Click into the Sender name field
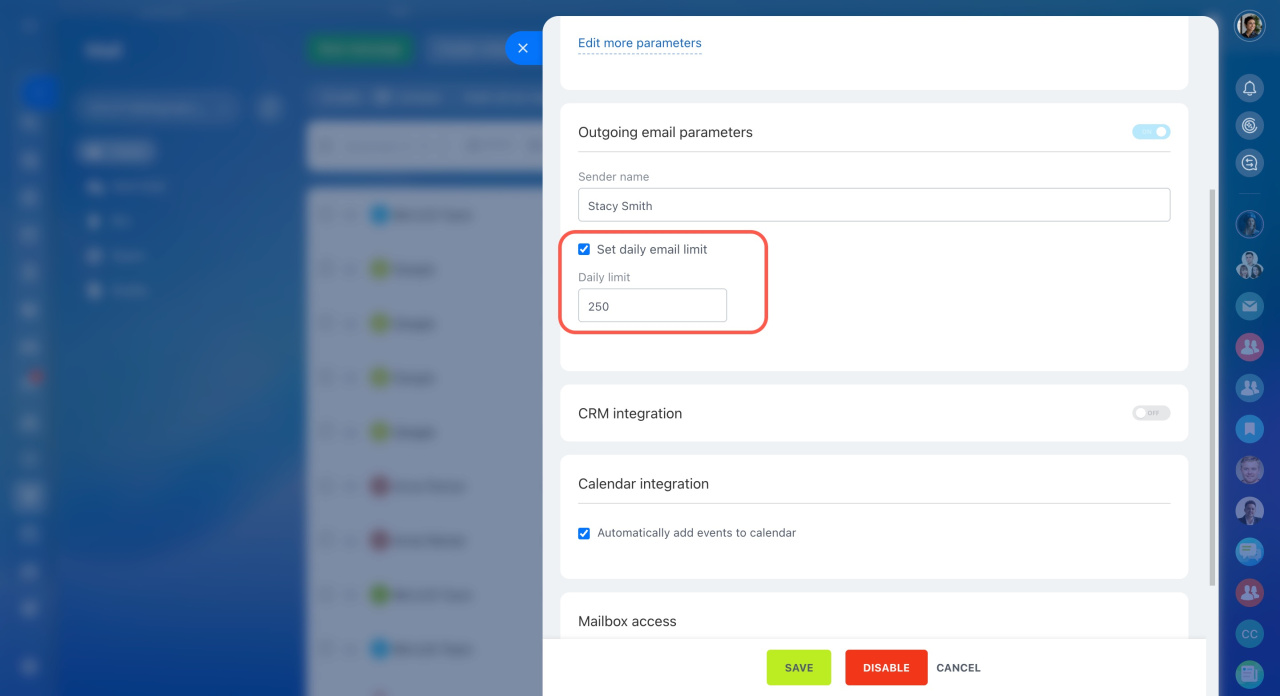This screenshot has height=696, width=1280. (x=873, y=206)
